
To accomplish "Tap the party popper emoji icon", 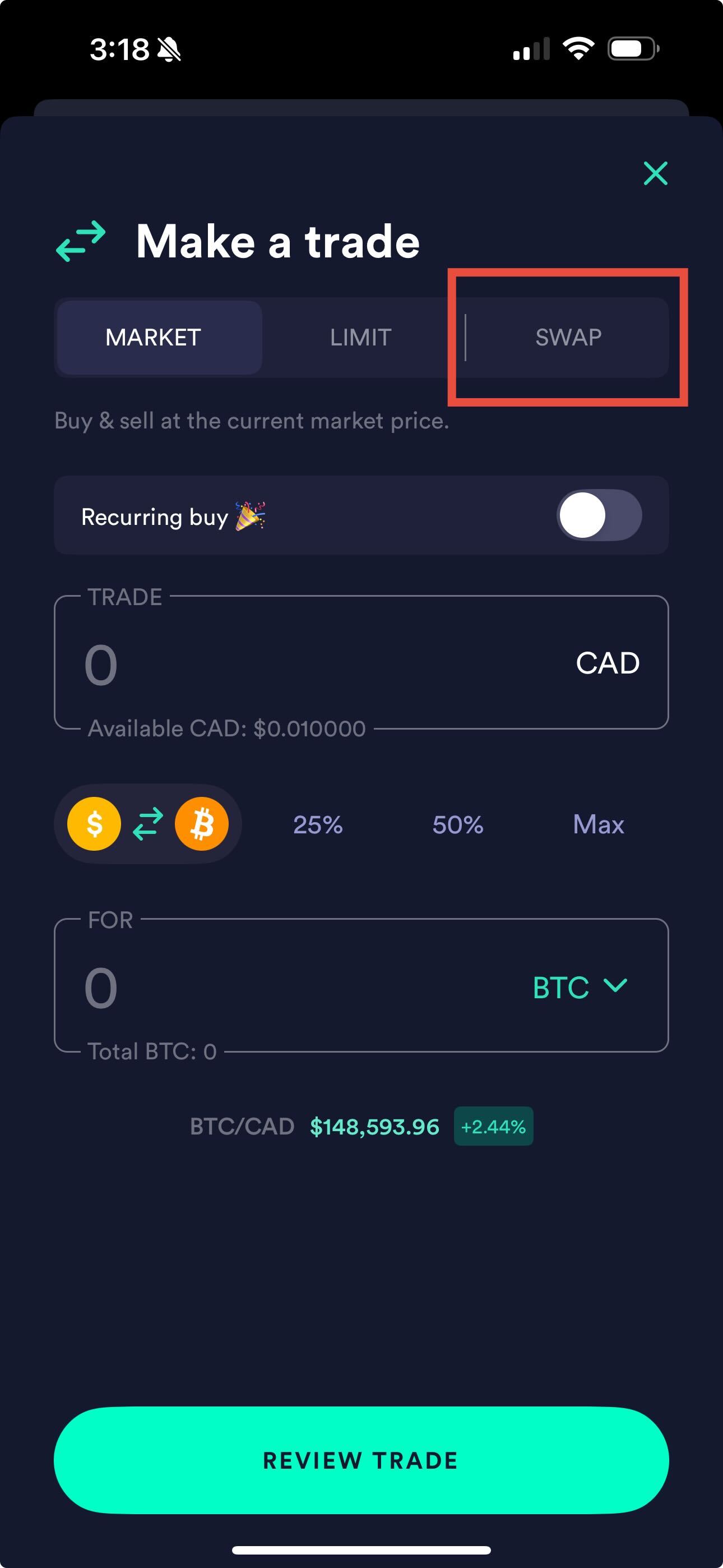I will click(250, 516).
